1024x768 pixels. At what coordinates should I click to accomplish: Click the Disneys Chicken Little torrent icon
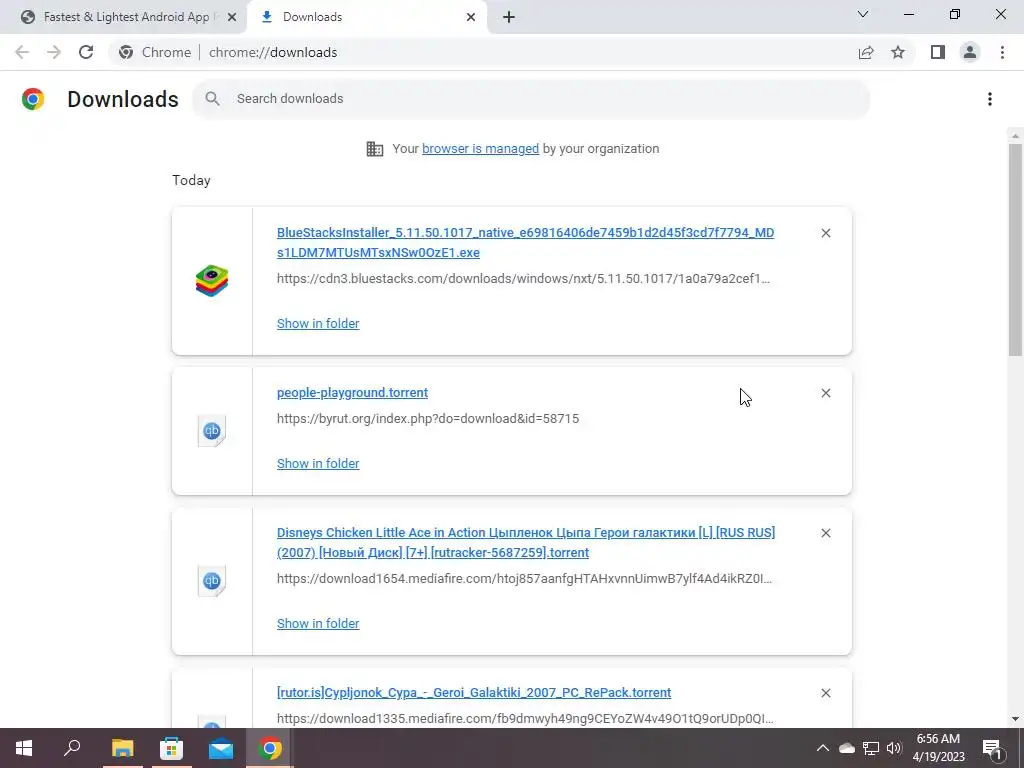point(212,581)
